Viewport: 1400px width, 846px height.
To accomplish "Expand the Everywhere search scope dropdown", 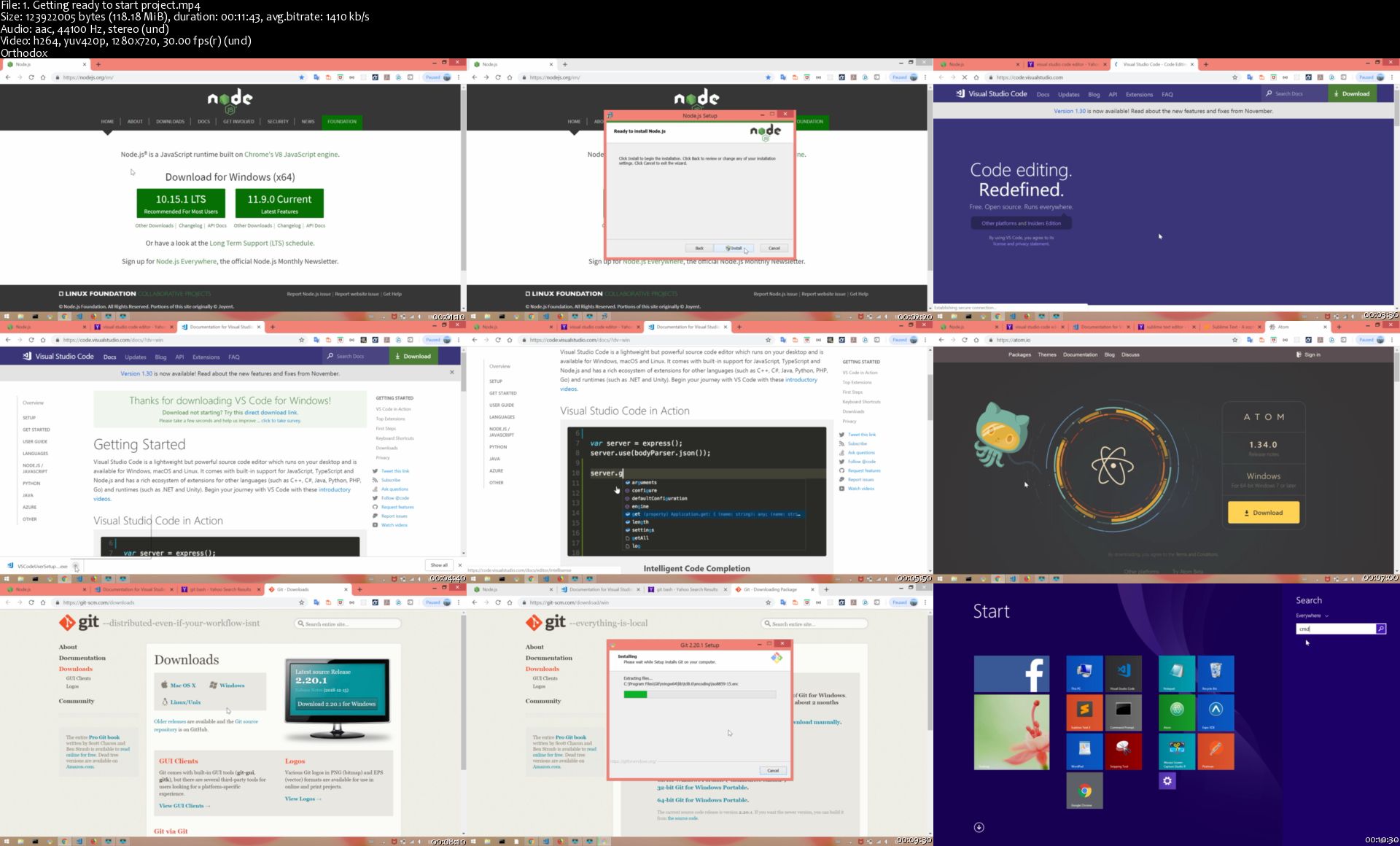I will click(x=1312, y=616).
